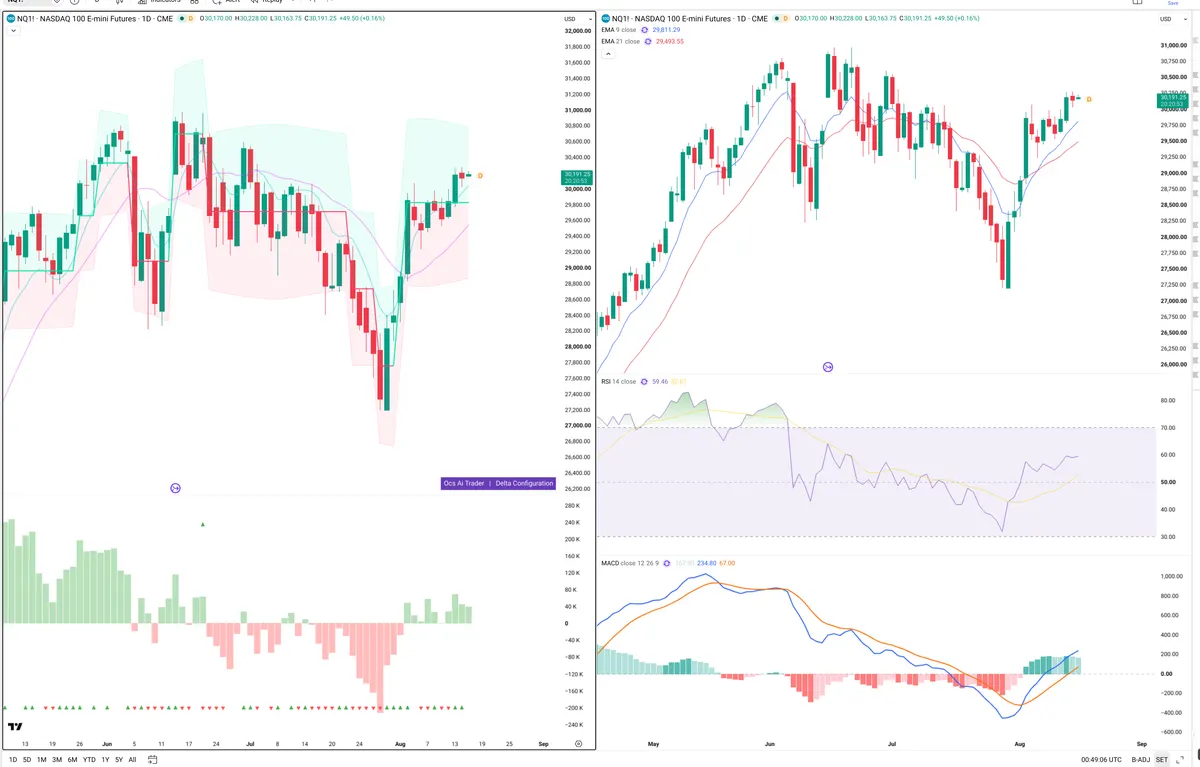1200x767 pixels.
Task: Collapse indicator legend in right chart
Action: (x=607, y=54)
